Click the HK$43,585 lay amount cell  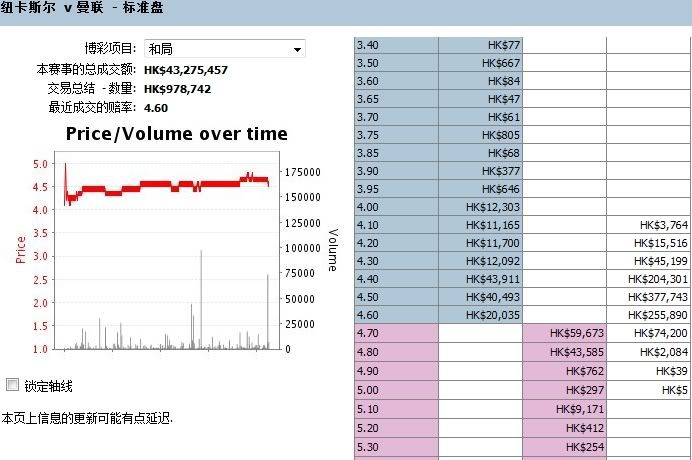click(x=564, y=351)
